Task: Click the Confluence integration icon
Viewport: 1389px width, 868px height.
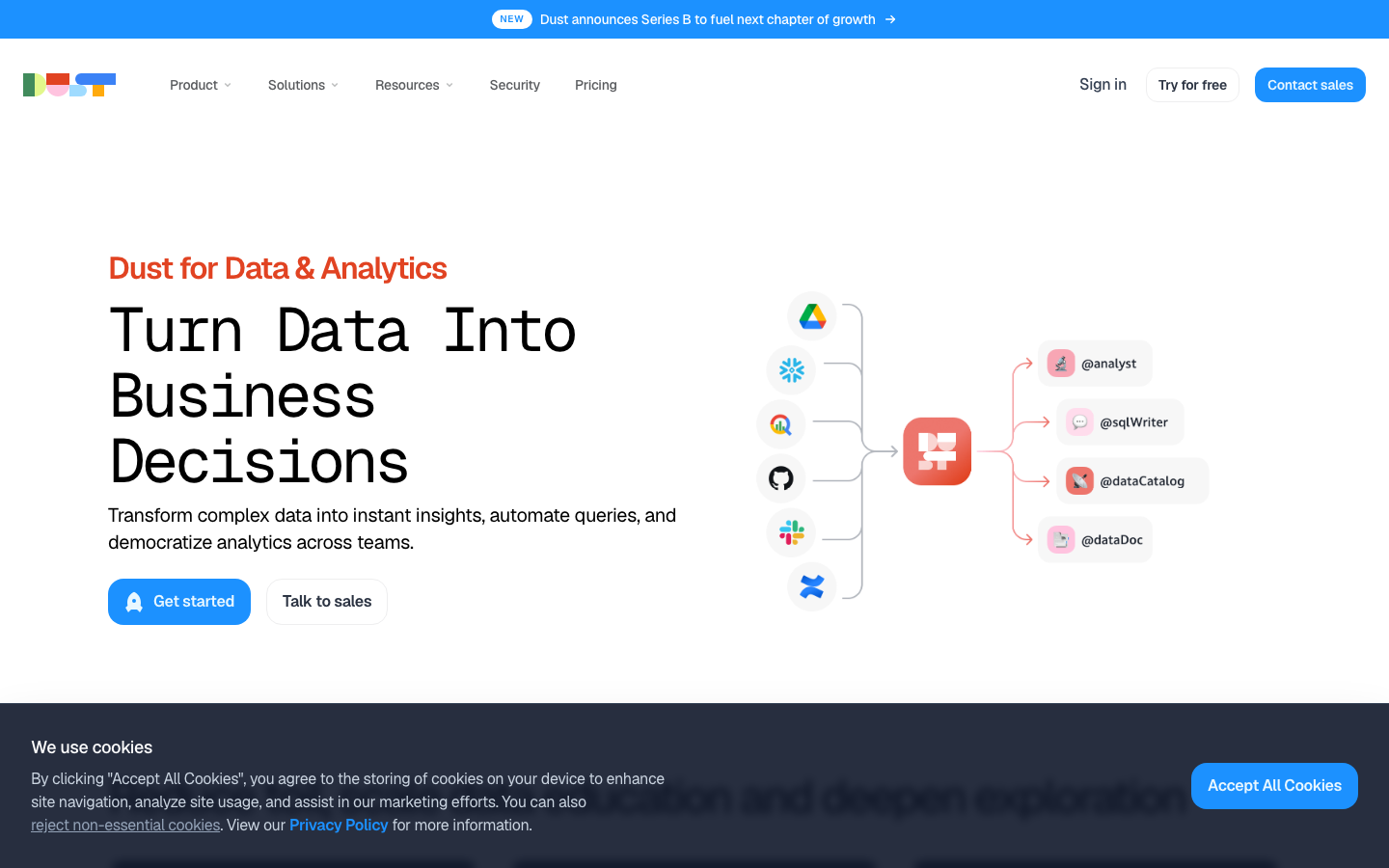Action: (812, 586)
